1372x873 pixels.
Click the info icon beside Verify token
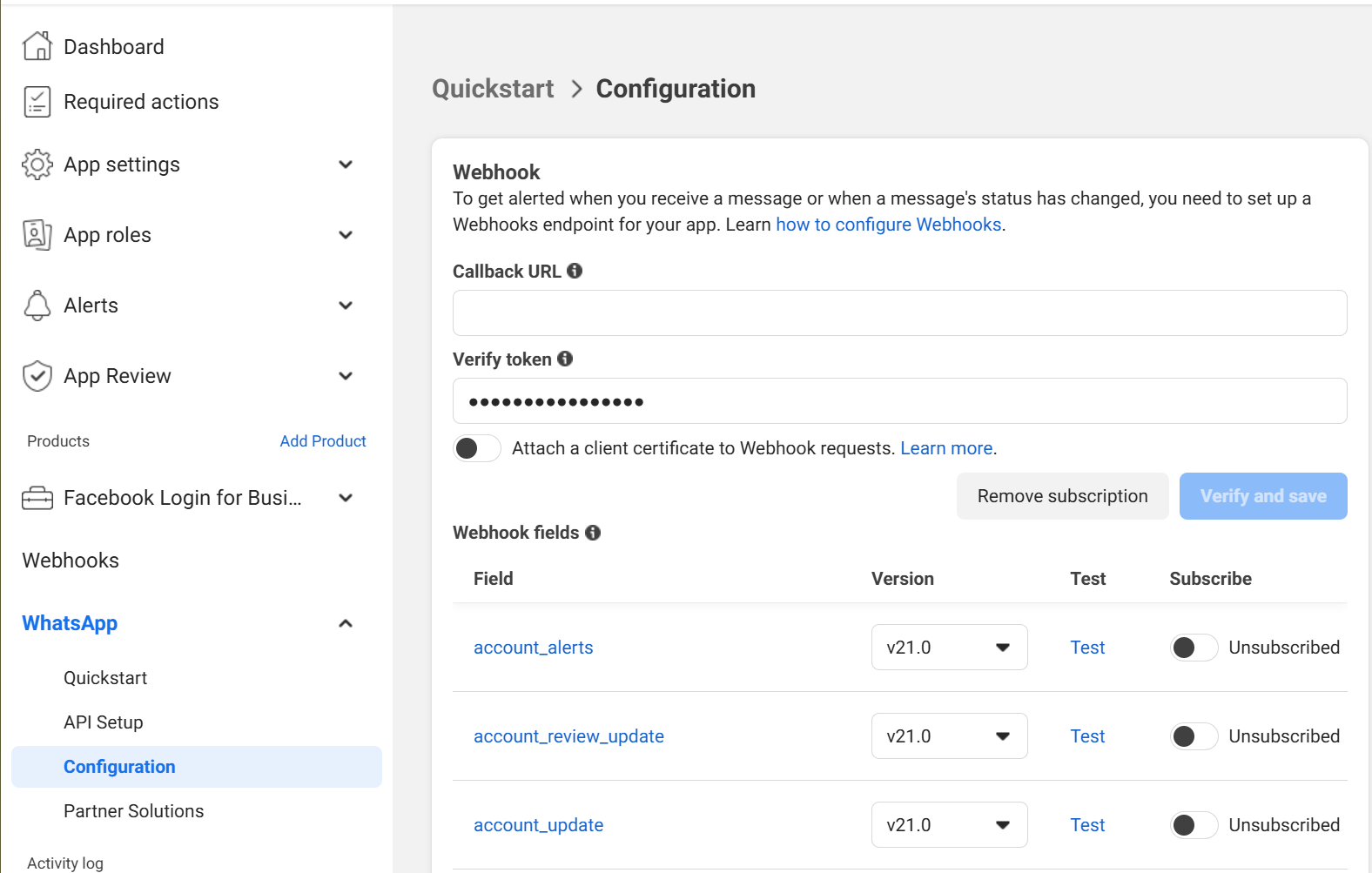coord(565,359)
